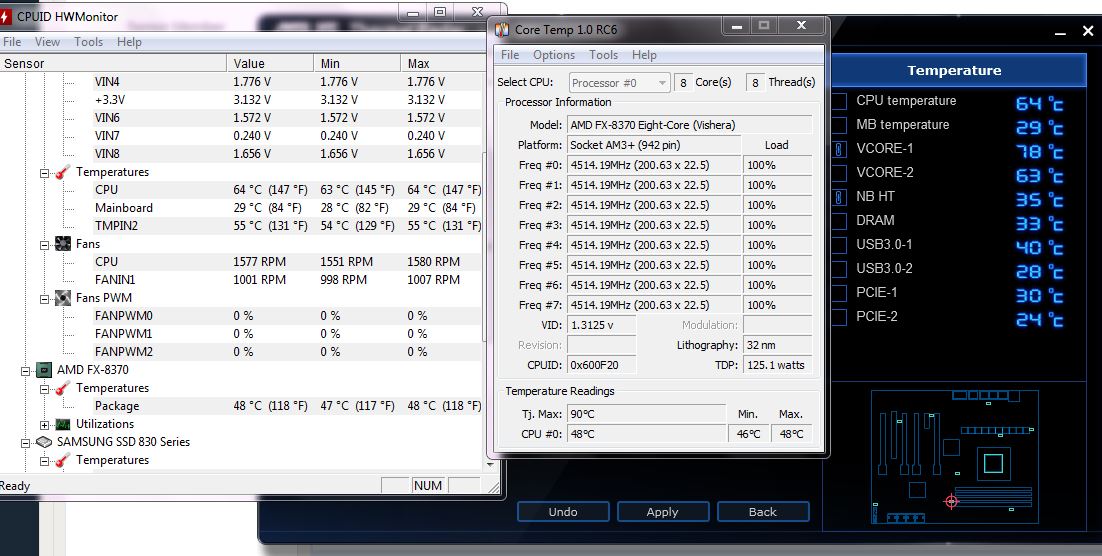Toggle the PCIE-1 checkbox
1102x556 pixels.
[839, 292]
